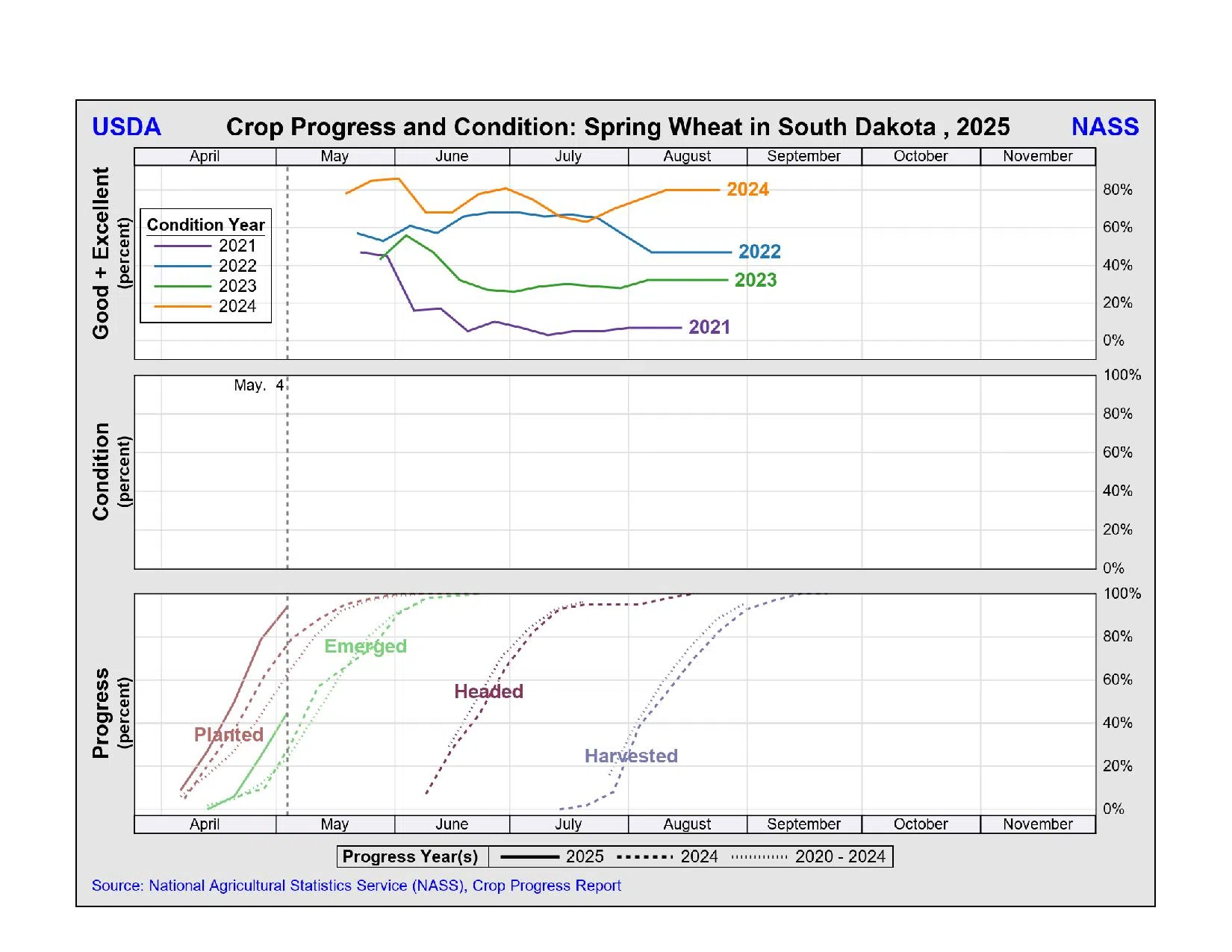Viewport: 1232px width, 952px height.
Task: Select the orange 2024 line-end label
Action: click(x=747, y=190)
